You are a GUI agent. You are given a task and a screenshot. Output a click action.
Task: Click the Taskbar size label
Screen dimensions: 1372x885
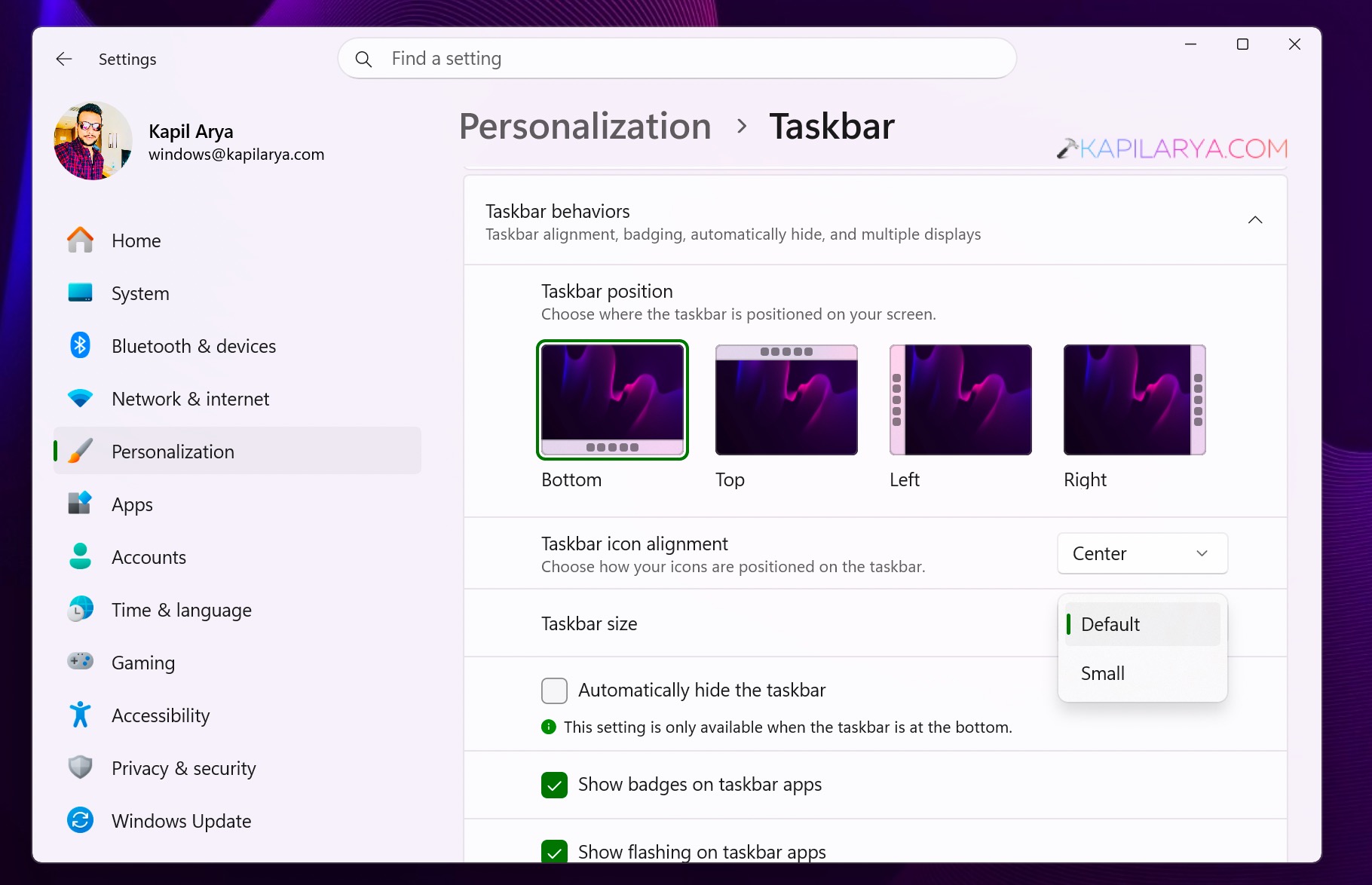[x=589, y=623]
